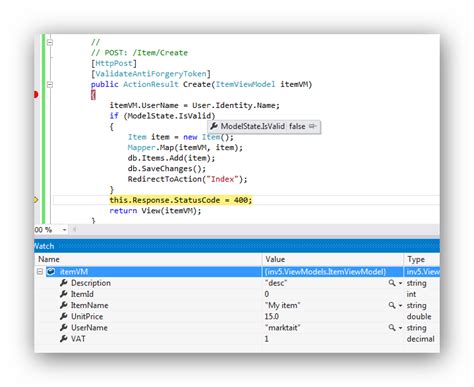Click the HttpPost attribute in the code
The height and width of the screenshot is (387, 474).
click(114, 63)
